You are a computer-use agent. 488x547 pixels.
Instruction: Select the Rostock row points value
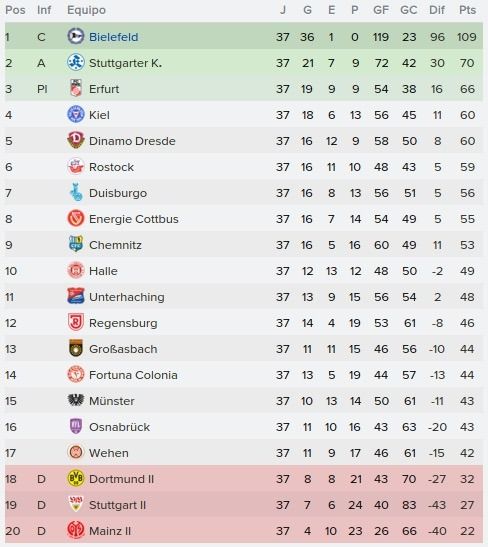467,167
